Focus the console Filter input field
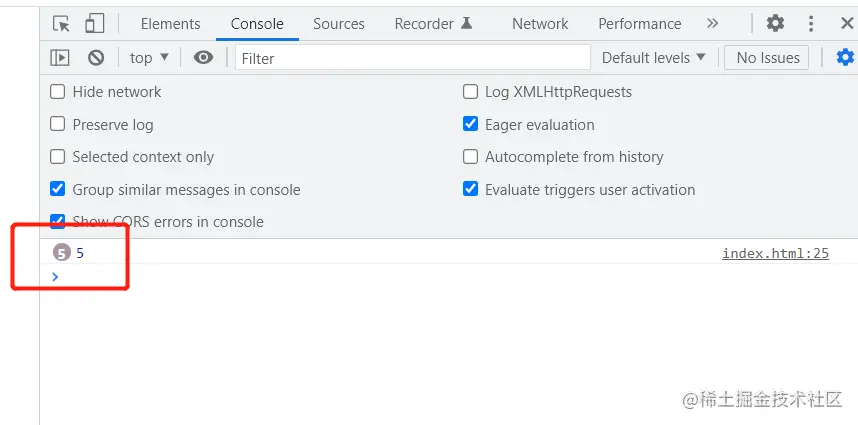 412,58
